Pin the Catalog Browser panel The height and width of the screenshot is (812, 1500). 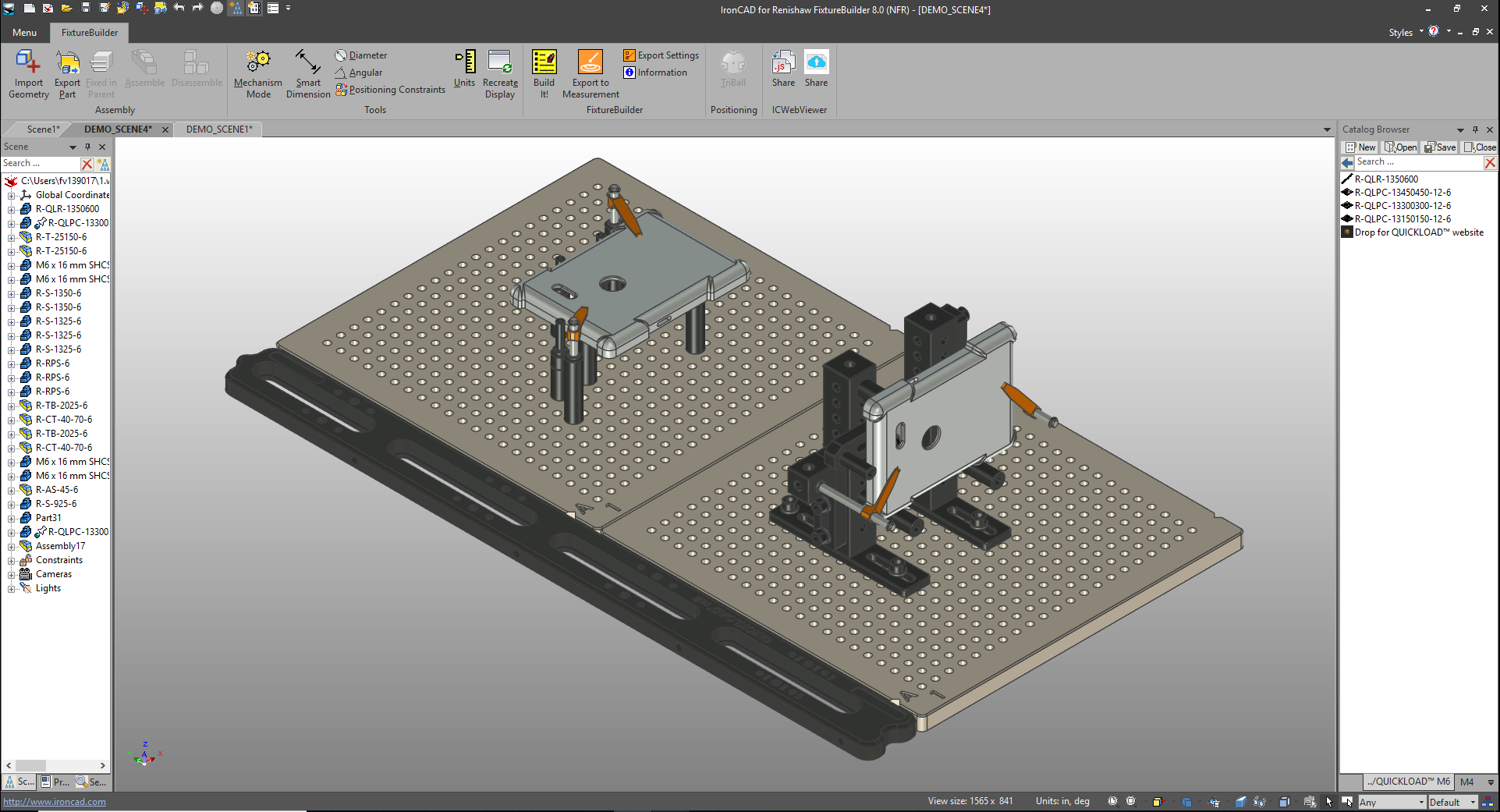point(1474,129)
